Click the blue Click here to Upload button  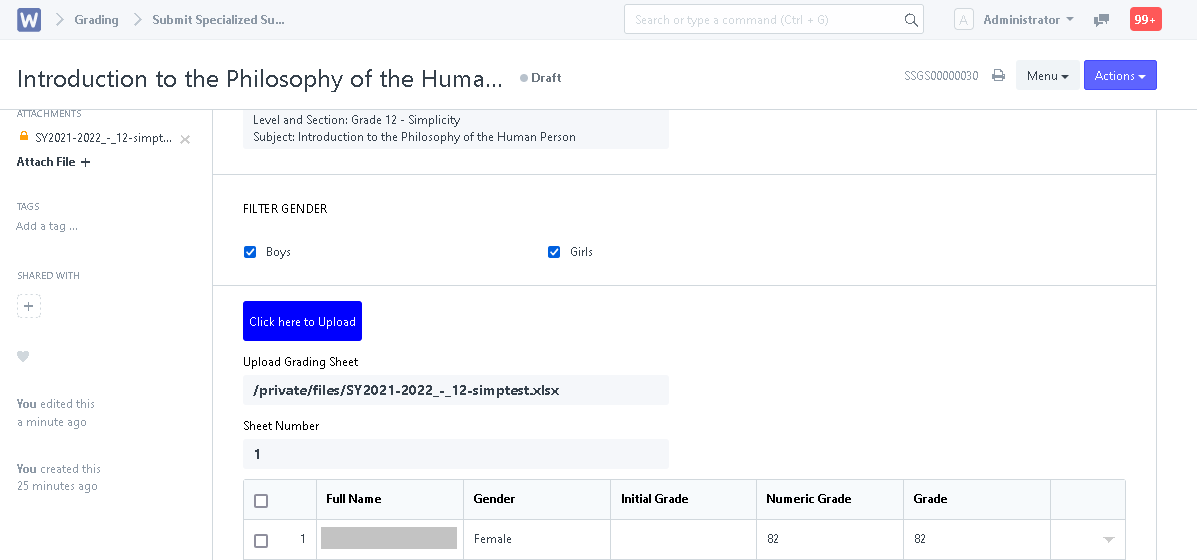pos(302,321)
